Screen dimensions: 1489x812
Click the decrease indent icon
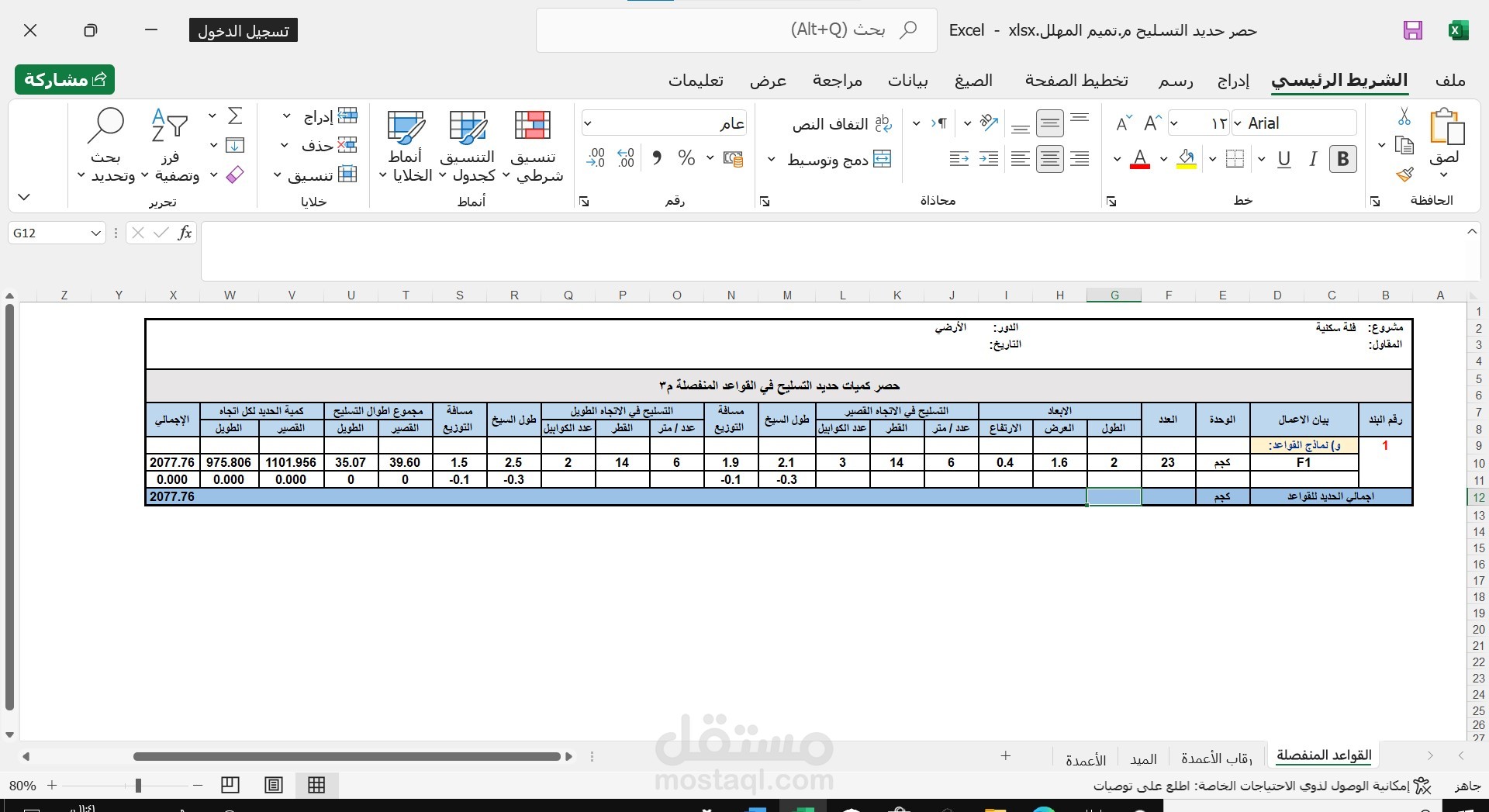point(989,159)
